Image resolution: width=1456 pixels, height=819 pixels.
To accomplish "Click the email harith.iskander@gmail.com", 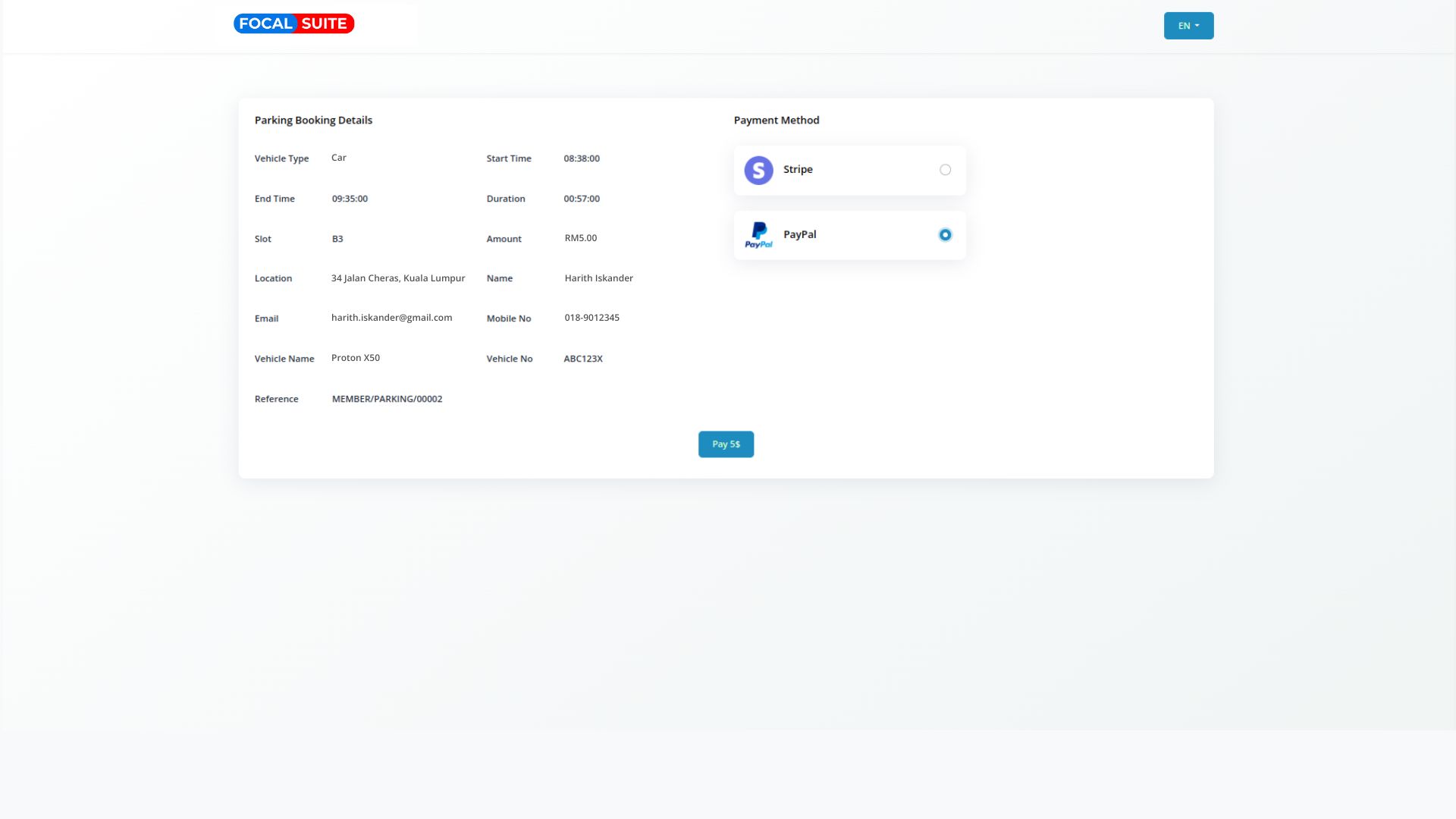I will click(391, 318).
